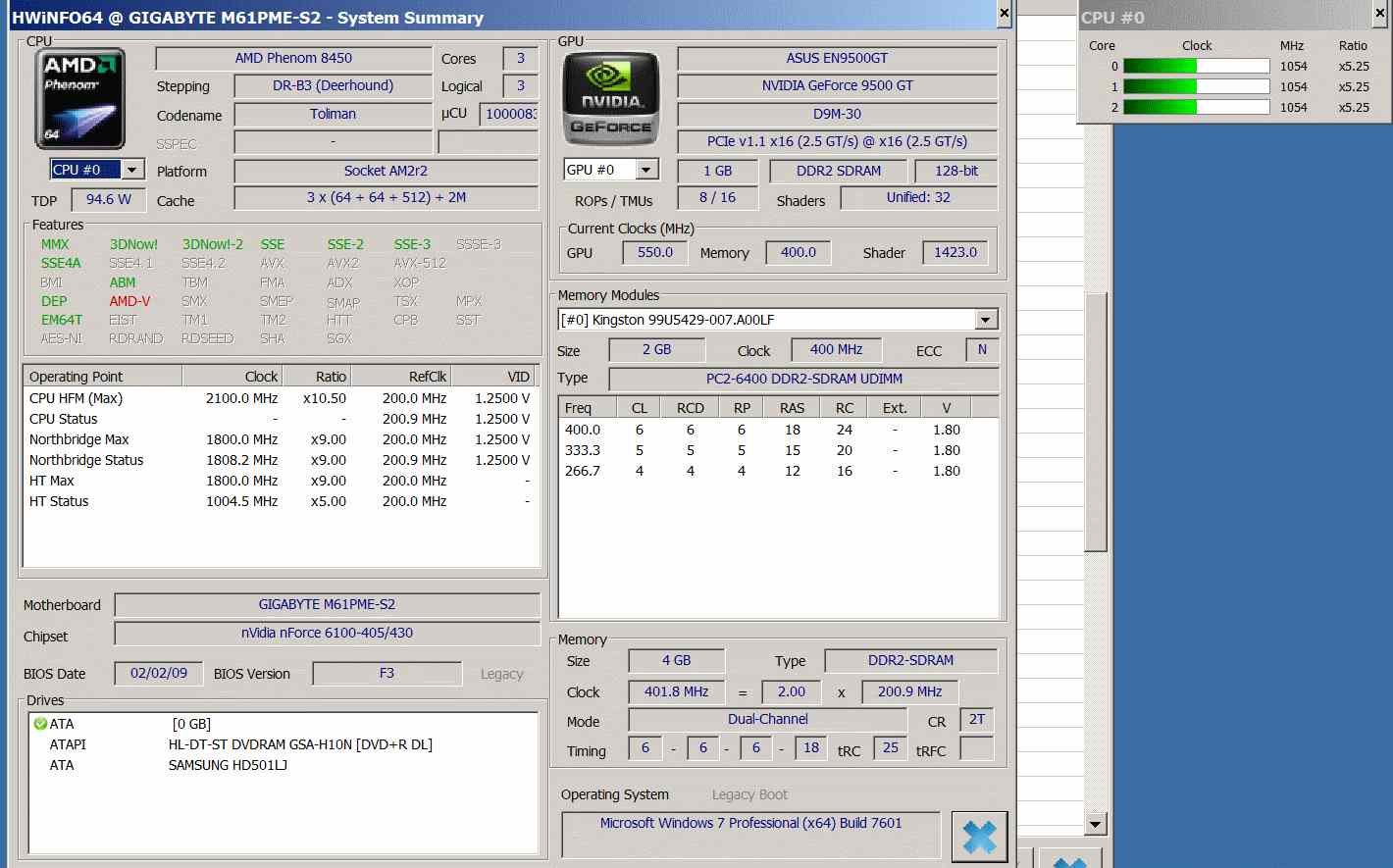Click the GPU memory clock 400.0 field
Screen dimensions: 1393x868
[798, 253]
